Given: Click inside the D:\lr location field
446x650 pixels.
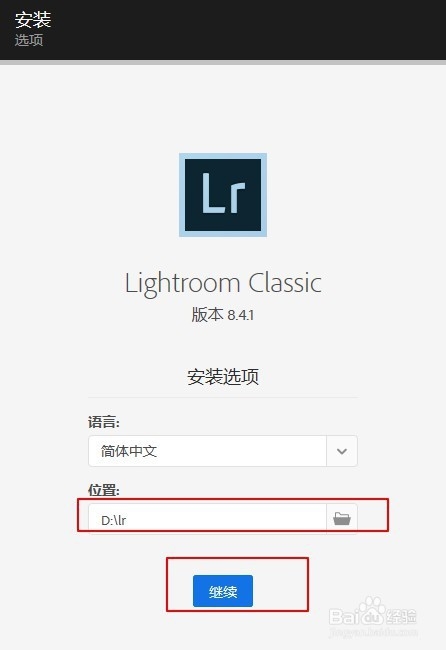Looking at the screenshot, I should click(x=207, y=519).
